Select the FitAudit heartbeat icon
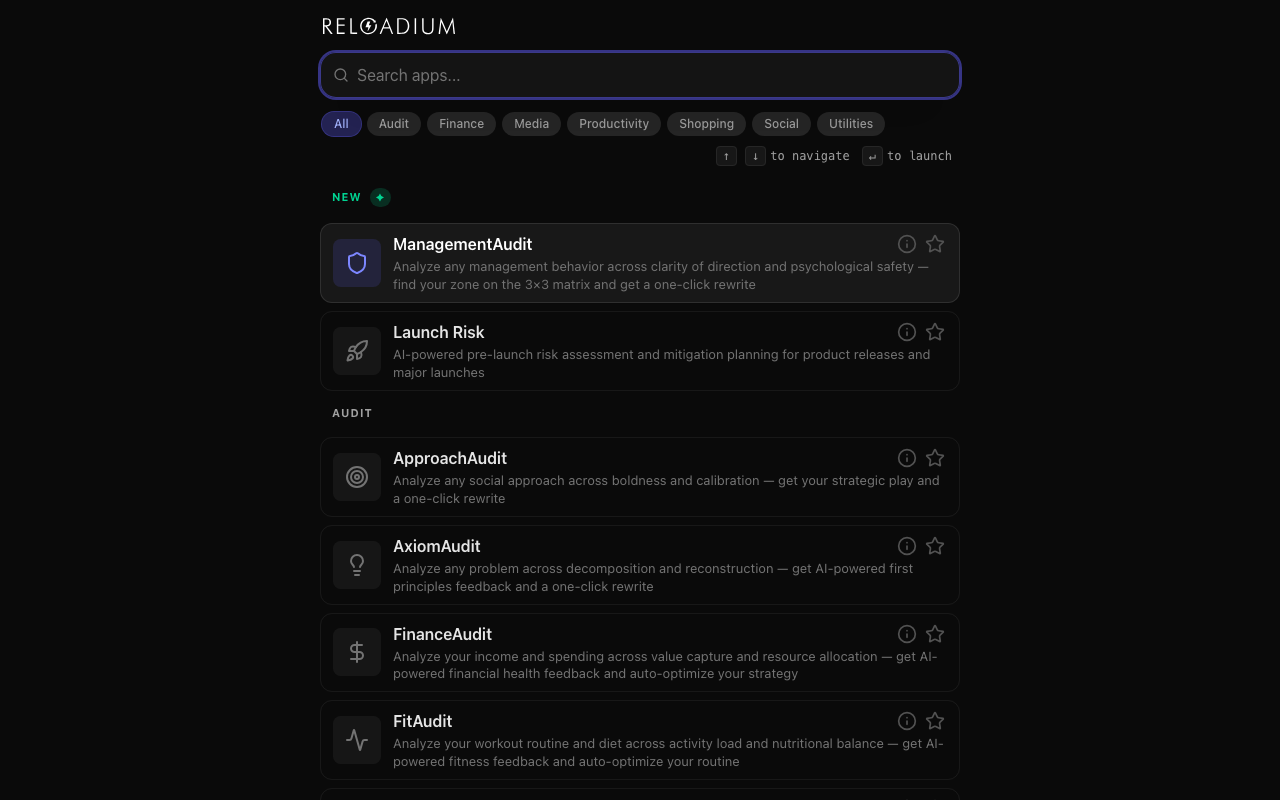The height and width of the screenshot is (800, 1280). tap(356, 739)
